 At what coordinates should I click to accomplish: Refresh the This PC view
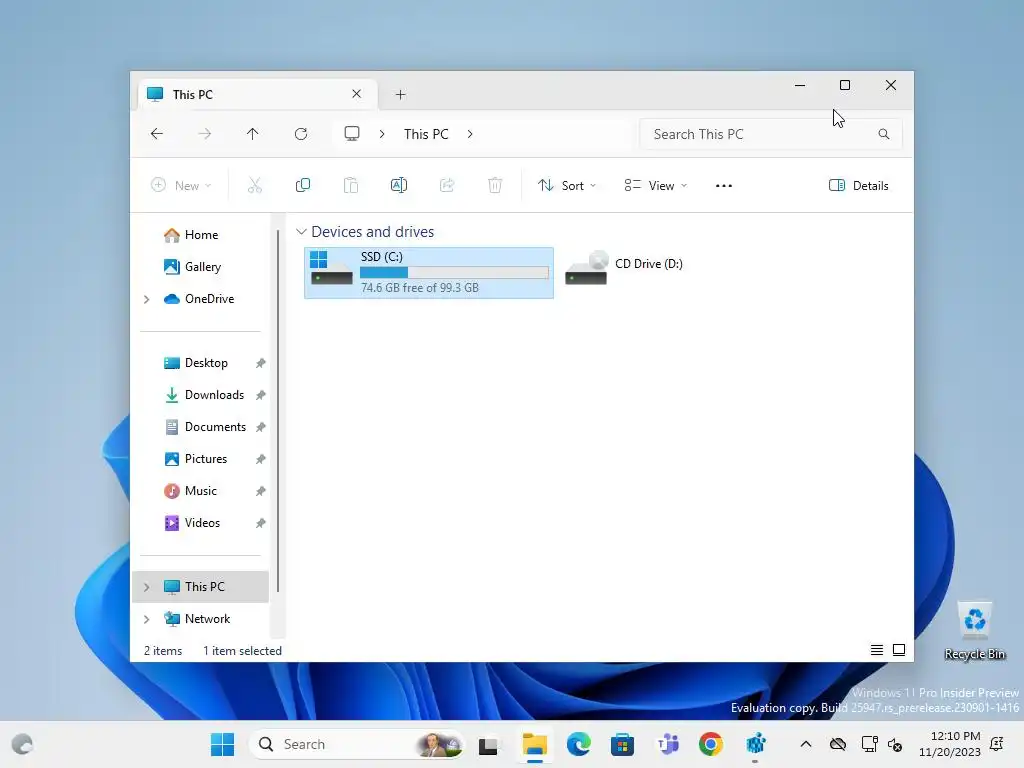point(300,134)
